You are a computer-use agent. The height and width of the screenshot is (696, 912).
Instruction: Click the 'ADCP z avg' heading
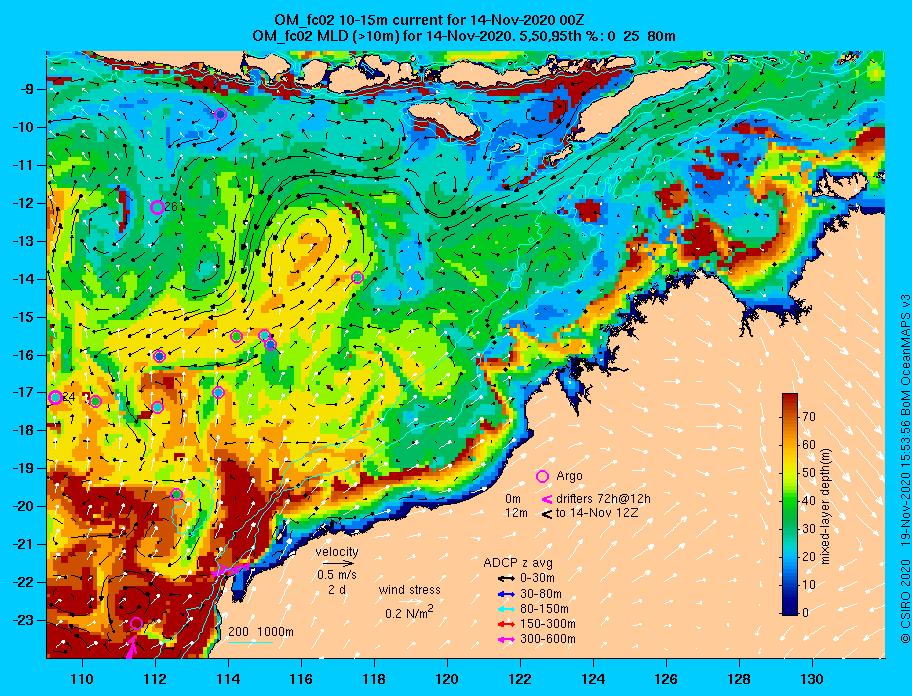pyautogui.click(x=518, y=563)
